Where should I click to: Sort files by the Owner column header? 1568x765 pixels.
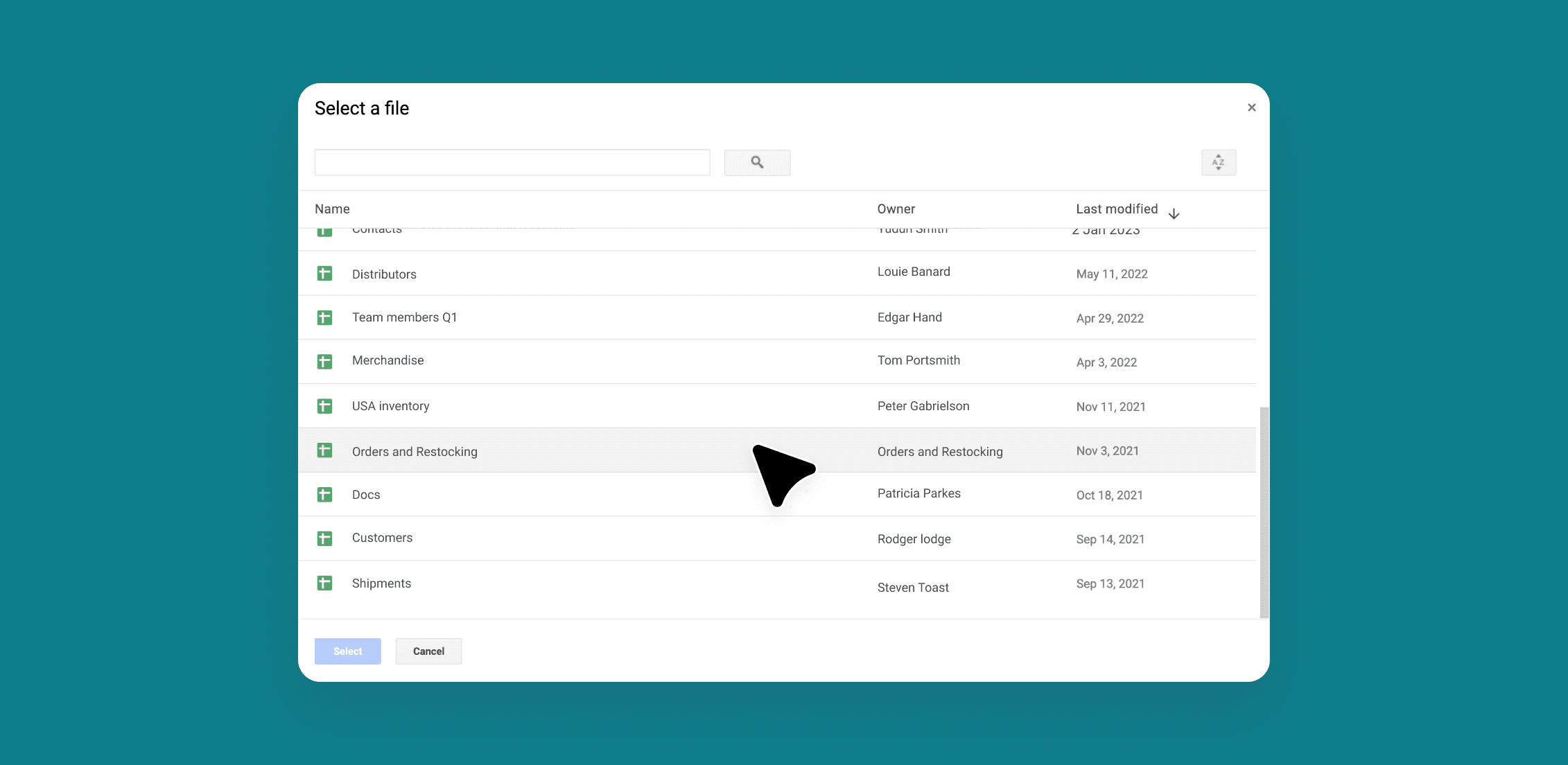(x=896, y=209)
